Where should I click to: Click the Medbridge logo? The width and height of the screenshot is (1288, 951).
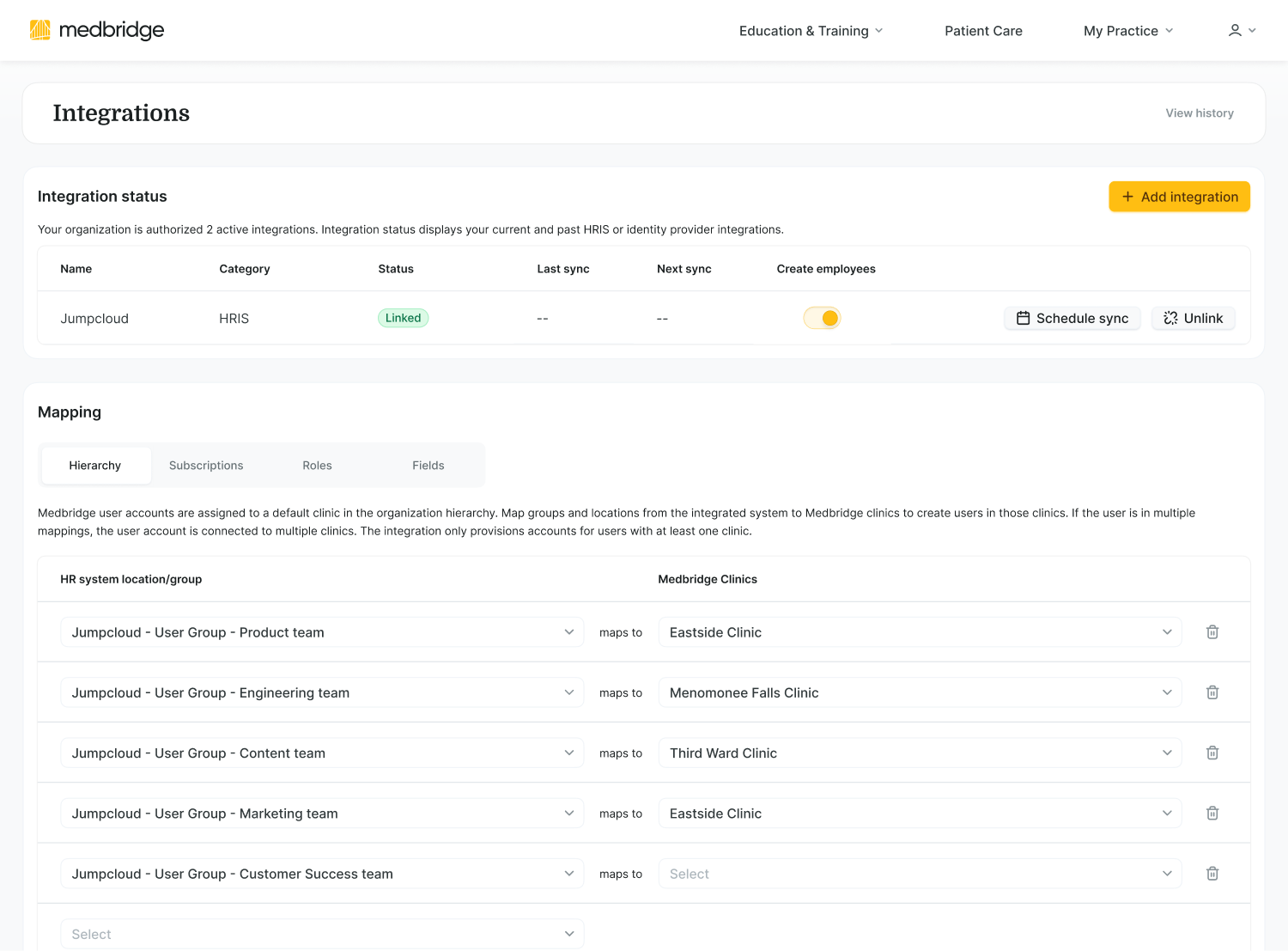(97, 29)
